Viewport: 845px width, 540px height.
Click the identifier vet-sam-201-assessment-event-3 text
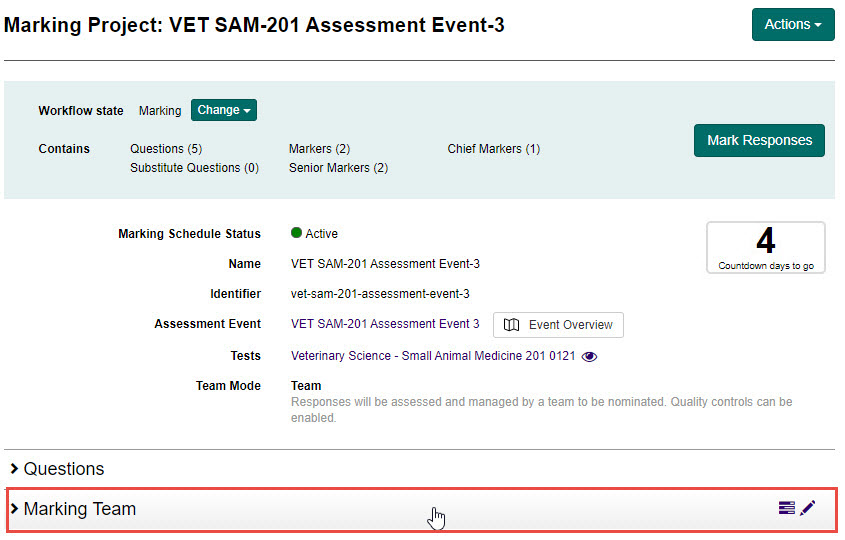(380, 294)
